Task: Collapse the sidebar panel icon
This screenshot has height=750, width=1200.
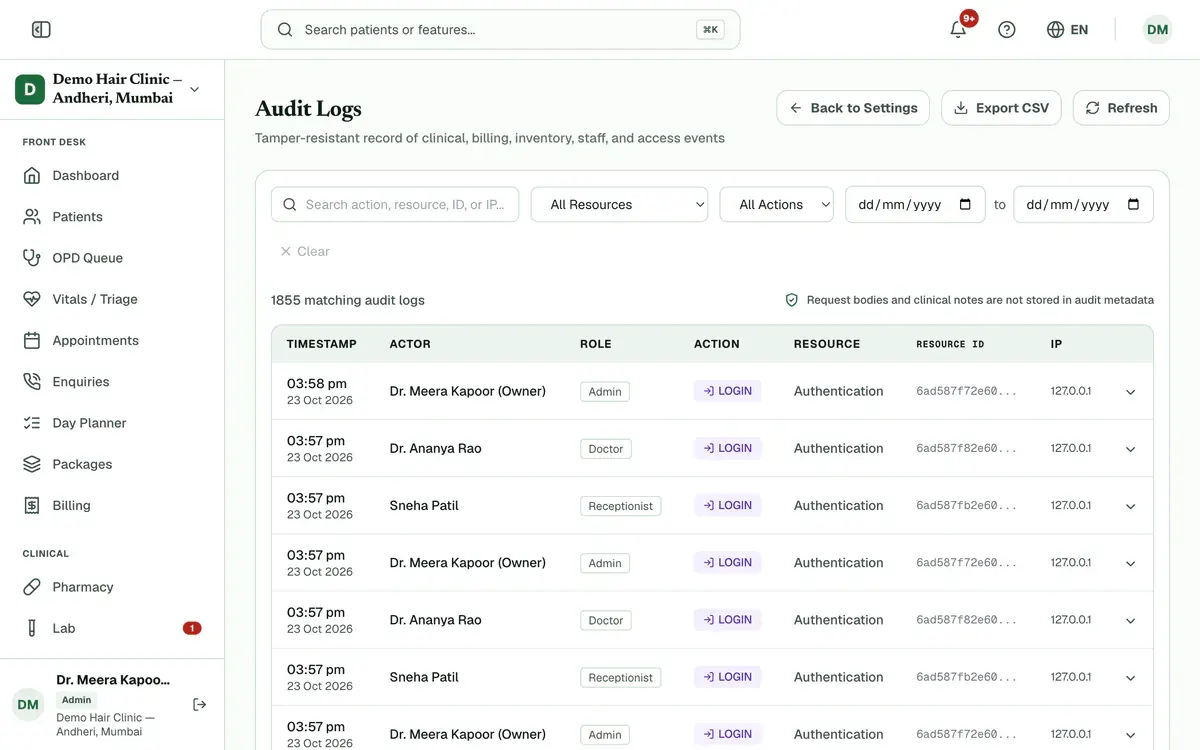Action: pyautogui.click(x=41, y=30)
